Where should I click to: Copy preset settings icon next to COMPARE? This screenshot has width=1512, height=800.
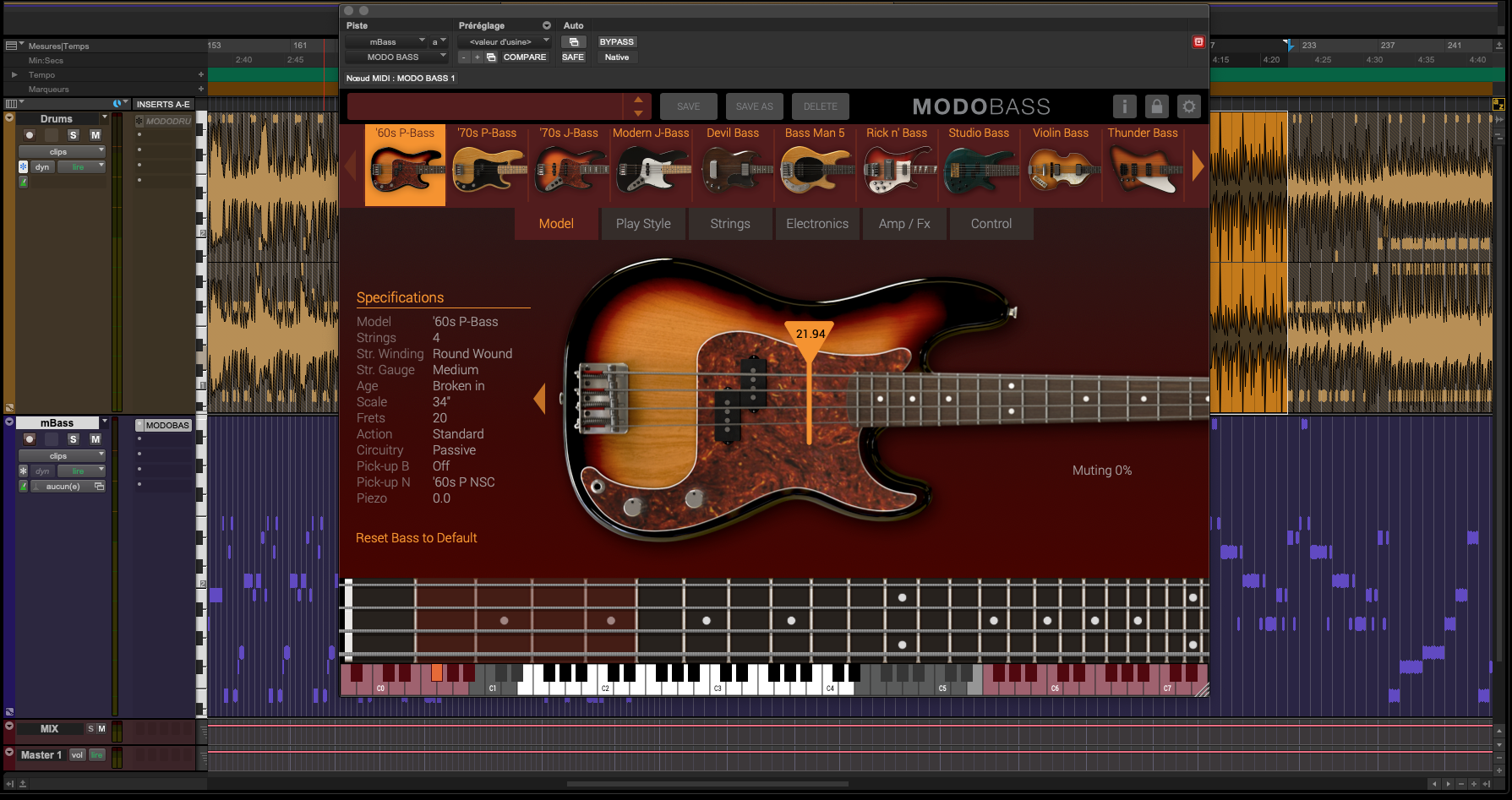click(x=491, y=57)
